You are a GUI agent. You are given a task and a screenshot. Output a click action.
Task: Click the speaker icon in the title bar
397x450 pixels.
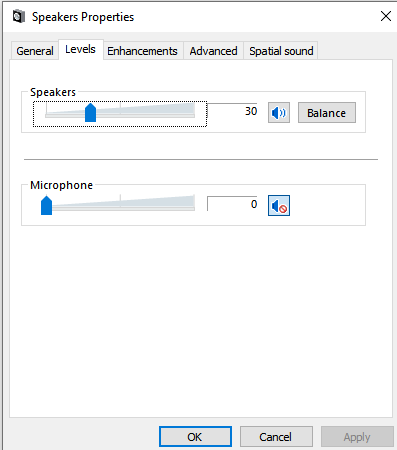click(19, 16)
